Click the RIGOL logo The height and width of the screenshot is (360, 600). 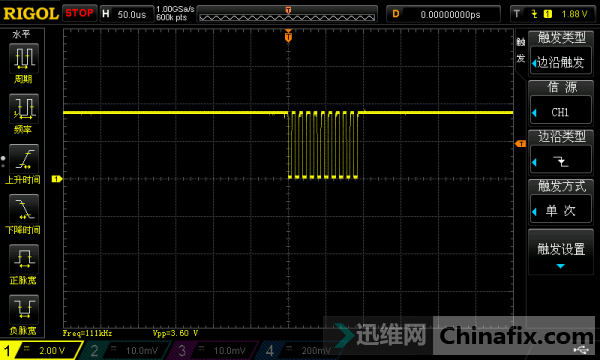coord(31,14)
